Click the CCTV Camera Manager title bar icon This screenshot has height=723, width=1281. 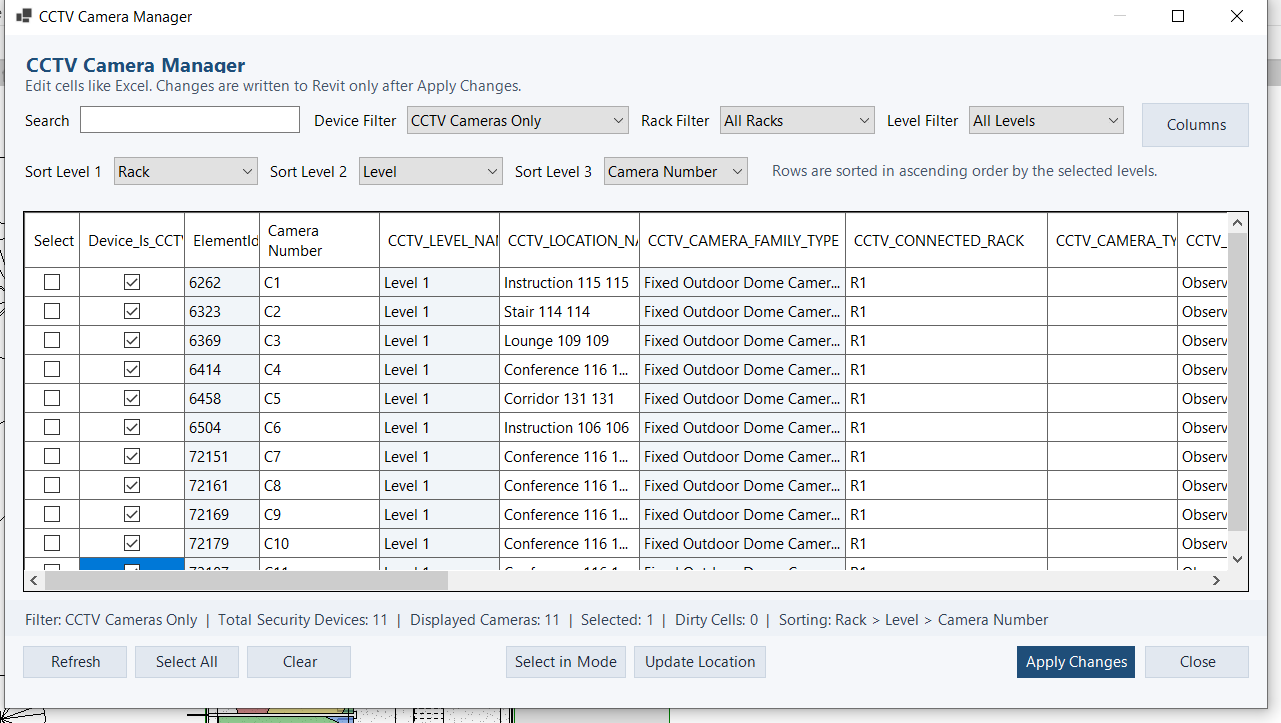[x=24, y=17]
